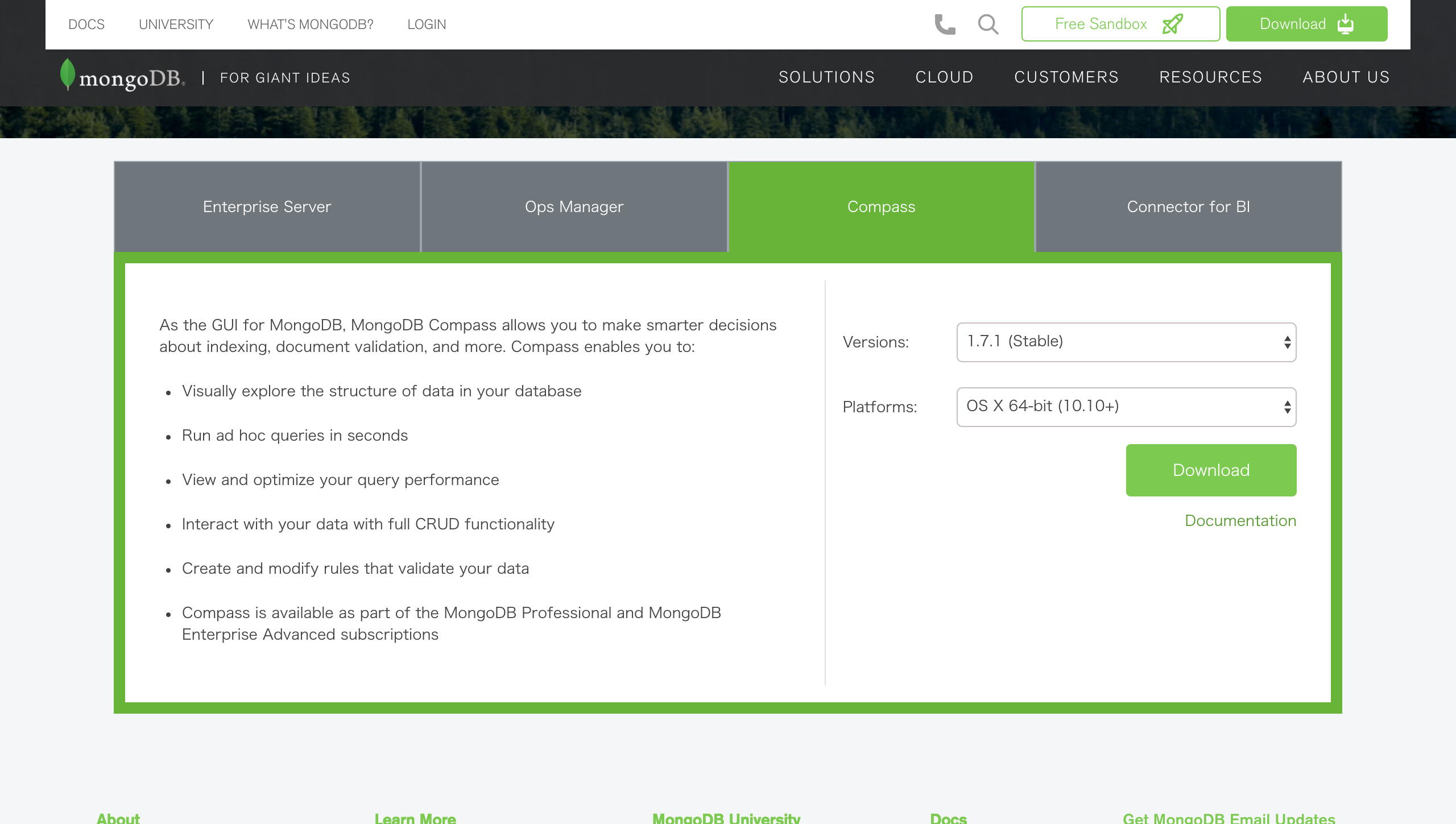Viewport: 1456px width, 824px height.
Task: Open the Documentation link
Action: tap(1240, 520)
